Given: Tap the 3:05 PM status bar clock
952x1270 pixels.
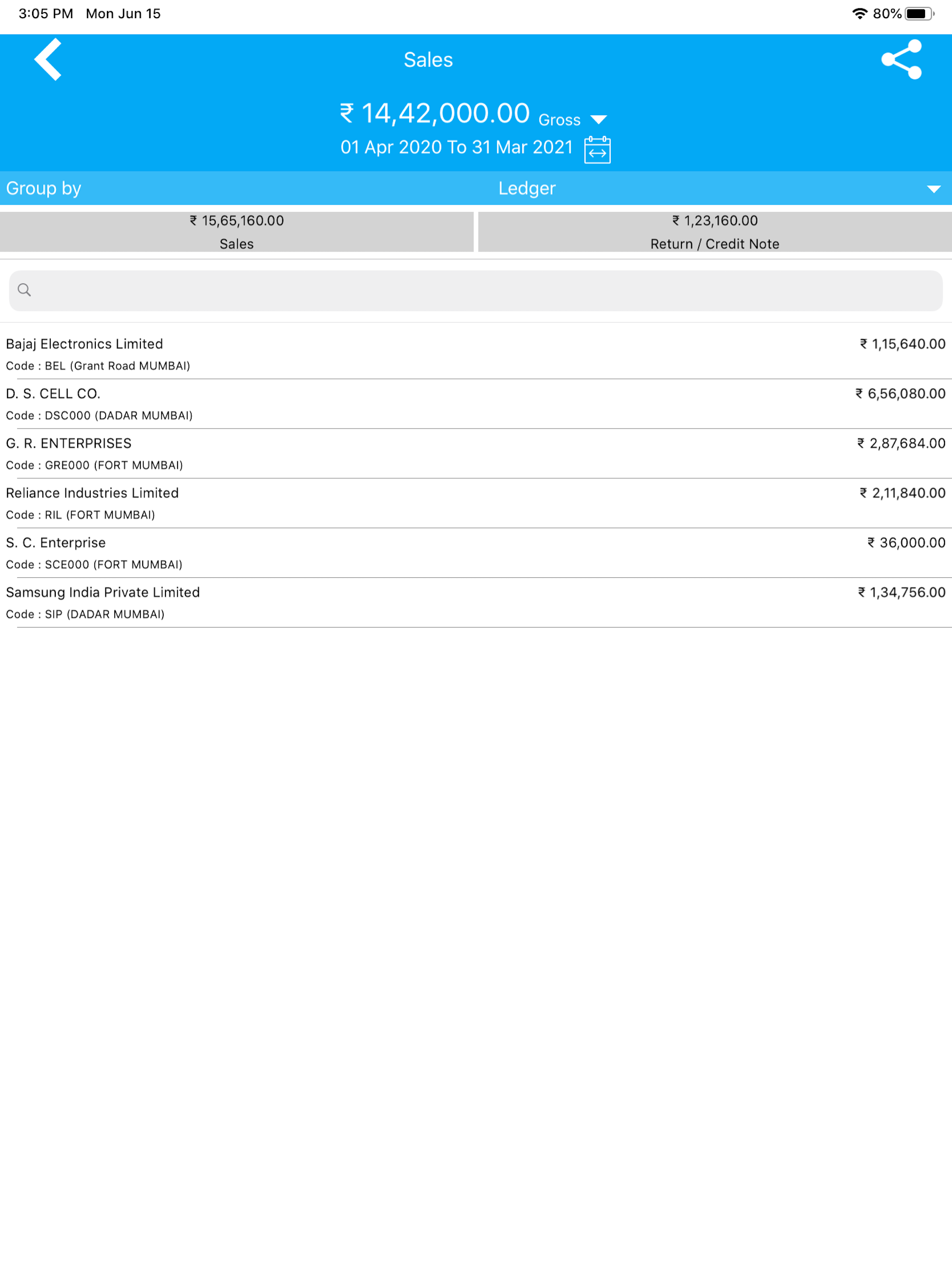Looking at the screenshot, I should (x=46, y=14).
